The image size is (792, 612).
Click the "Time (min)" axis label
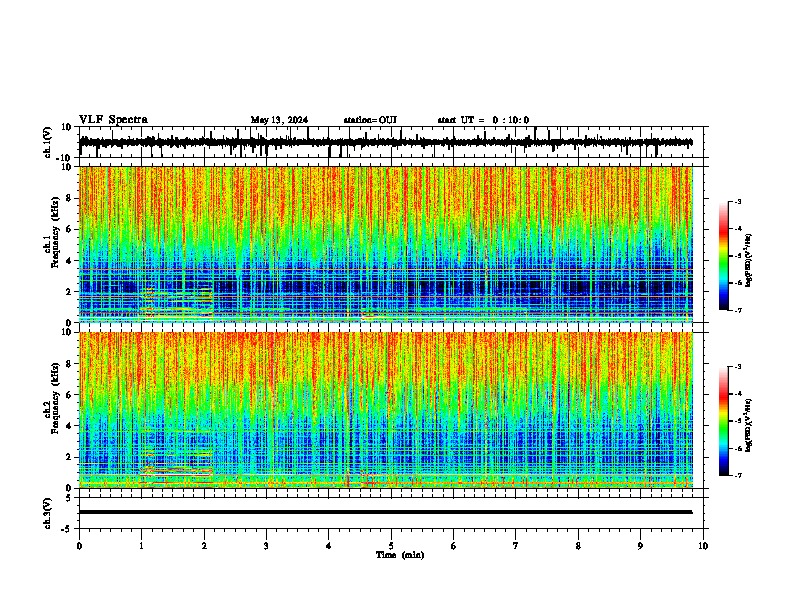[x=400, y=555]
